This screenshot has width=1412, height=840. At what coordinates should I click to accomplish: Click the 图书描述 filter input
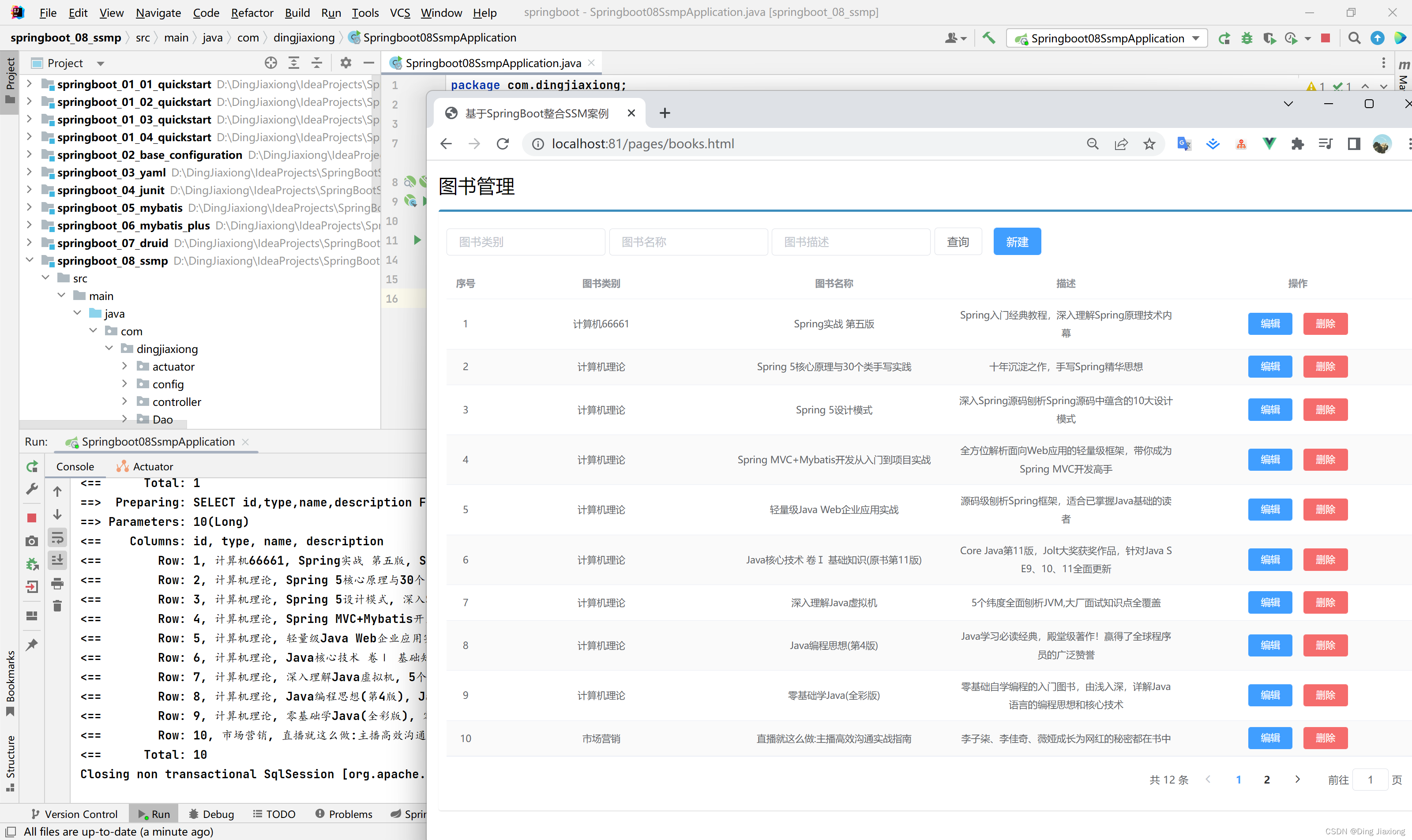(x=850, y=242)
